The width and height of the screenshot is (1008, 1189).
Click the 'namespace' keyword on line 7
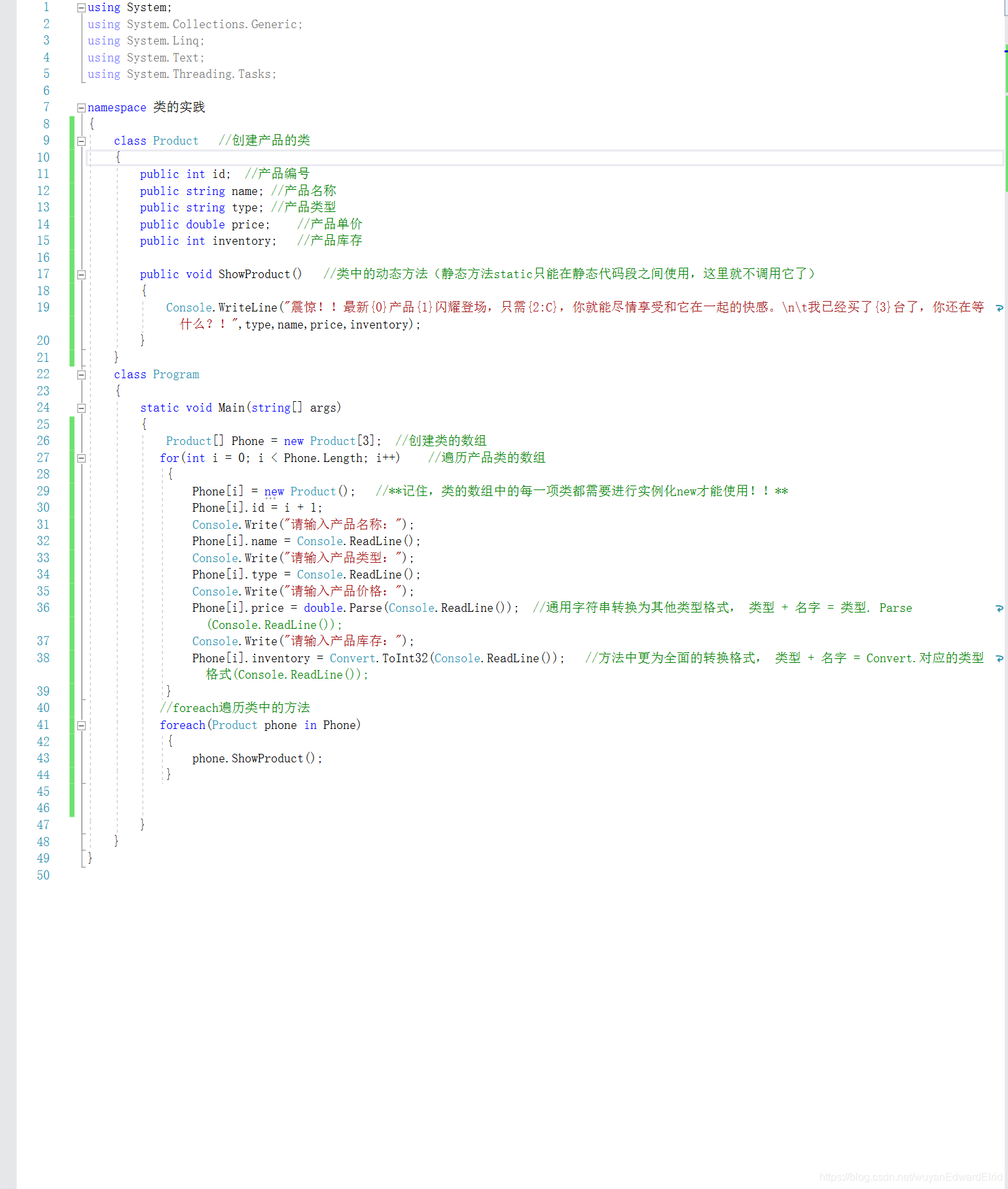coord(117,107)
